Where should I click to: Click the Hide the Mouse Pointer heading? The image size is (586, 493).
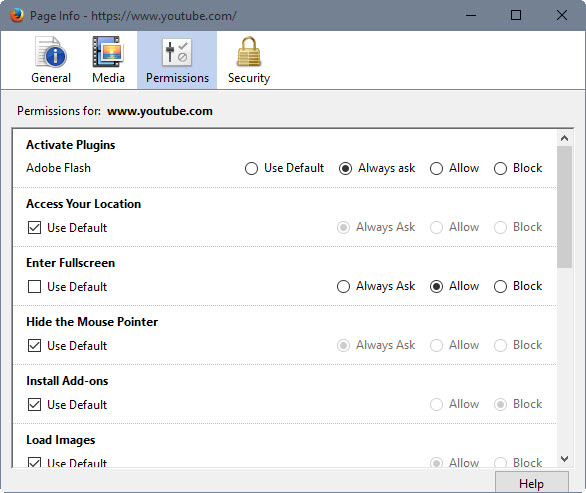[92, 322]
